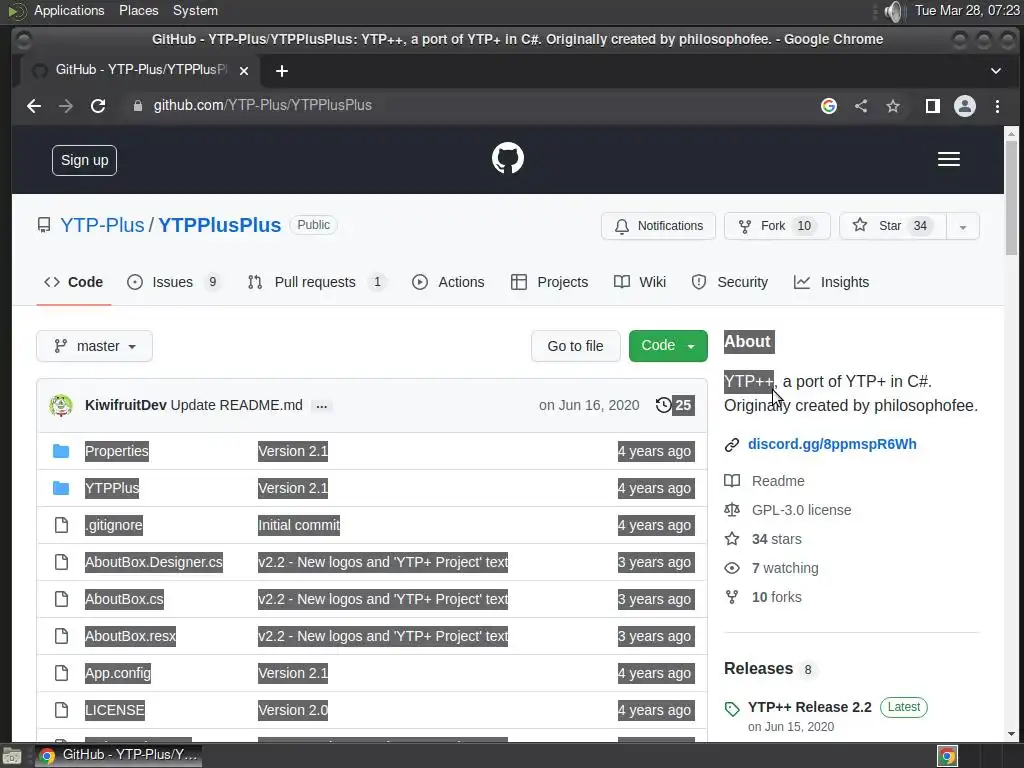Click the Properties folder icon
1024x768 pixels.
[61, 451]
